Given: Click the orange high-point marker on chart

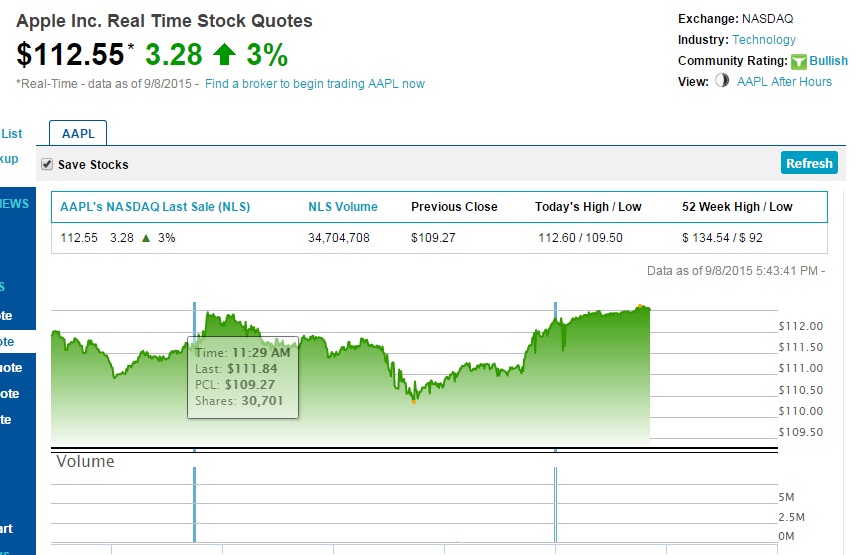Looking at the screenshot, I should (x=640, y=306).
